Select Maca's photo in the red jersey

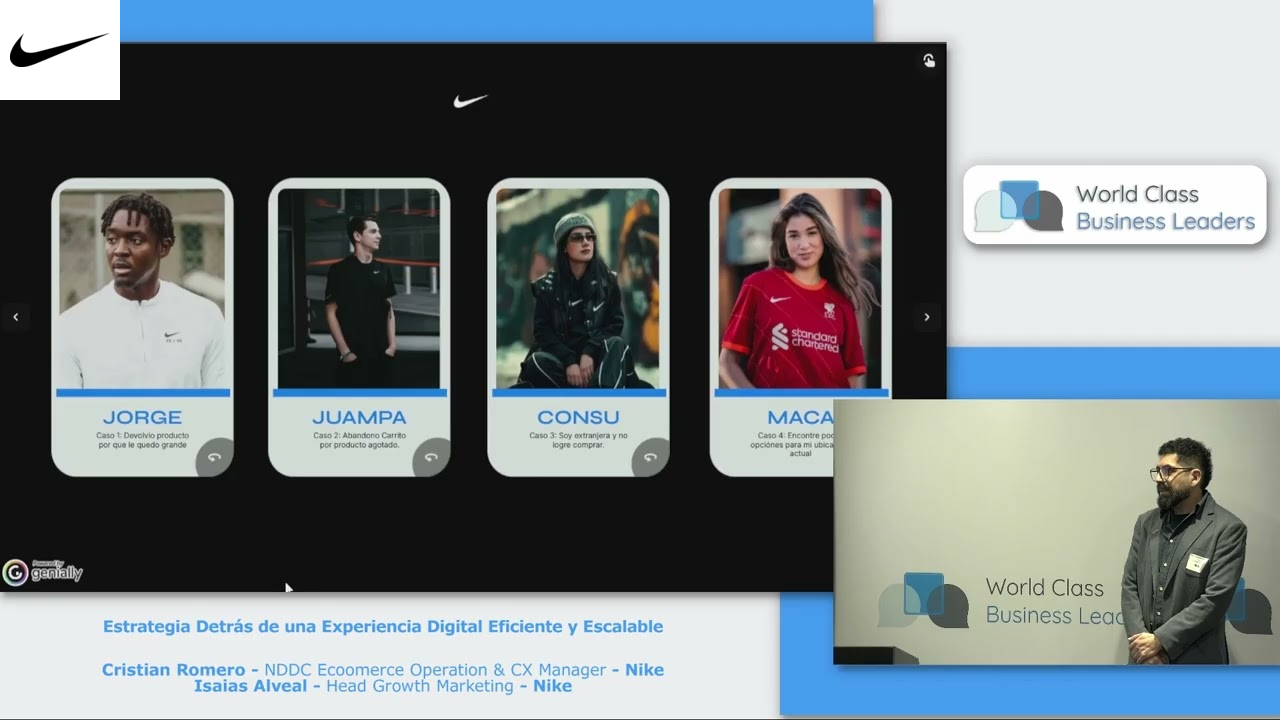(x=800, y=289)
